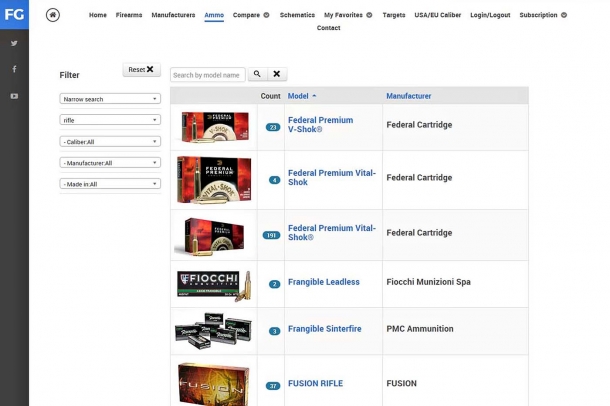Open the Manufacturers menu item
The image size is (610, 406).
[173, 15]
